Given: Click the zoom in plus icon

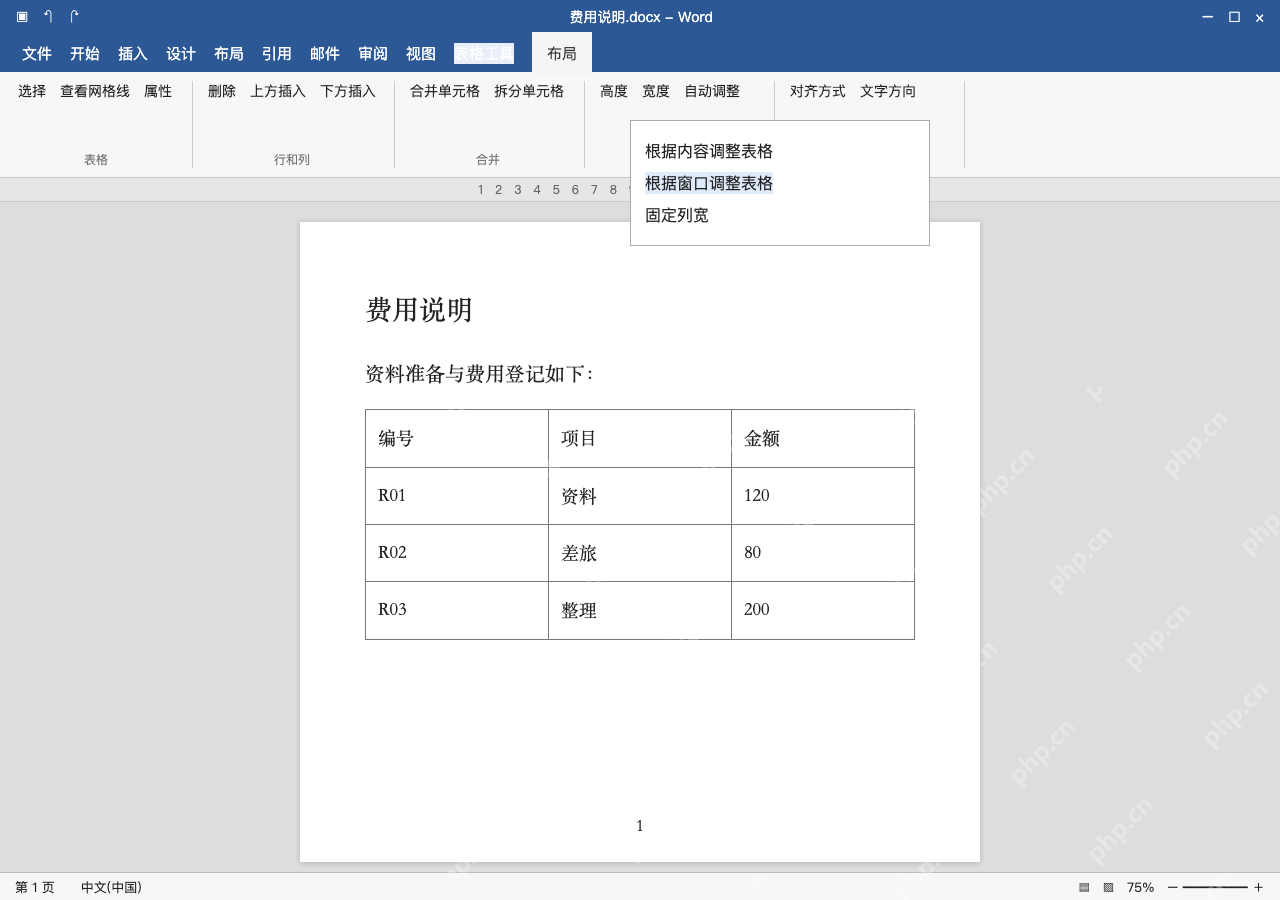Looking at the screenshot, I should [x=1258, y=887].
